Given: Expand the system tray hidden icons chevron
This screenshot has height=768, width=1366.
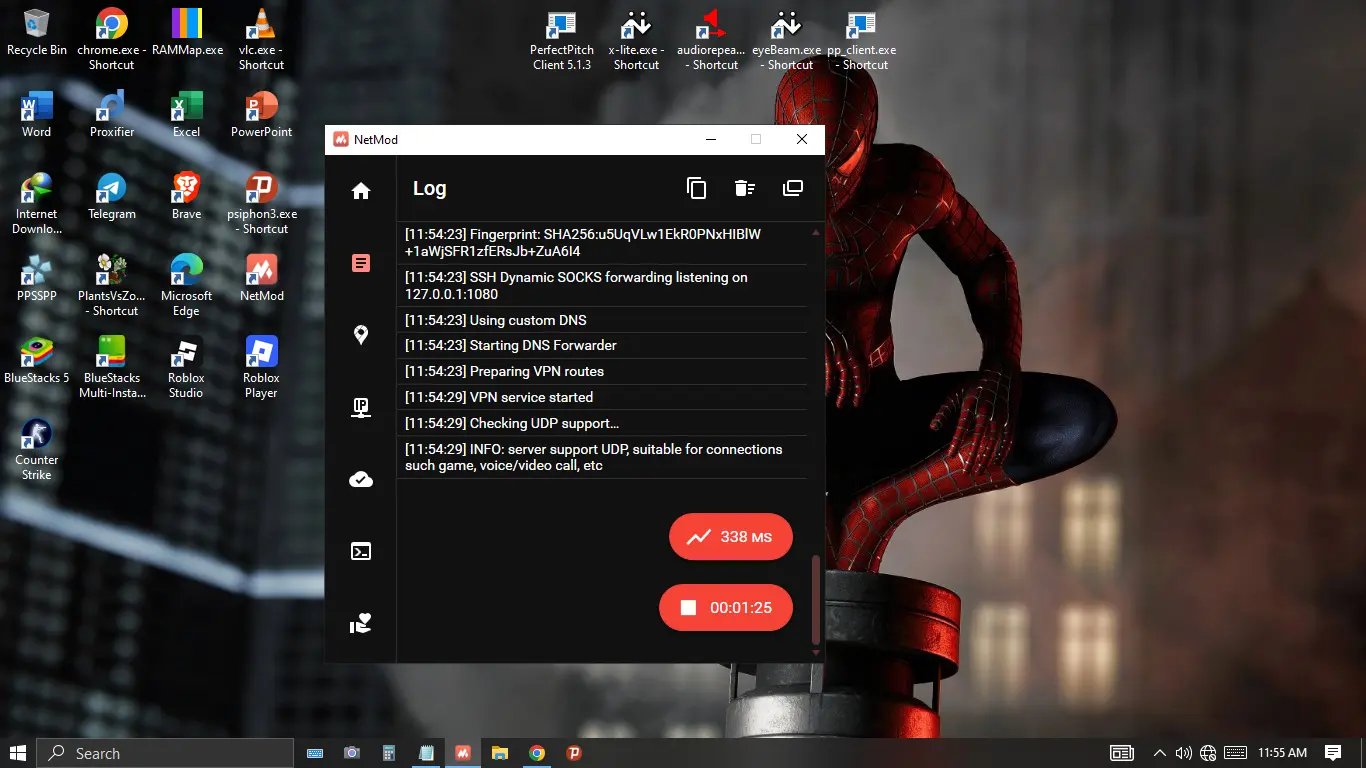Looking at the screenshot, I should pos(1160,753).
